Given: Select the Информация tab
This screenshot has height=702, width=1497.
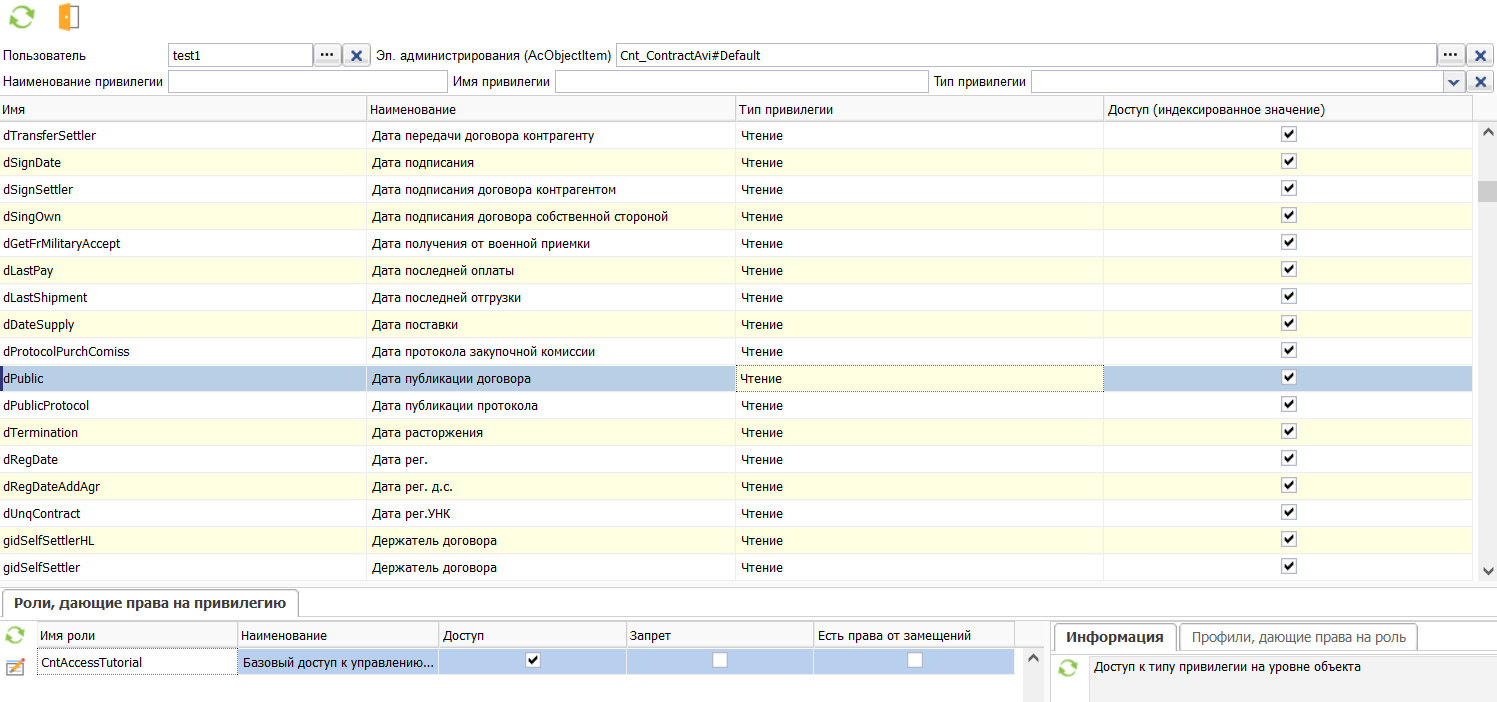Looking at the screenshot, I should 1114,637.
